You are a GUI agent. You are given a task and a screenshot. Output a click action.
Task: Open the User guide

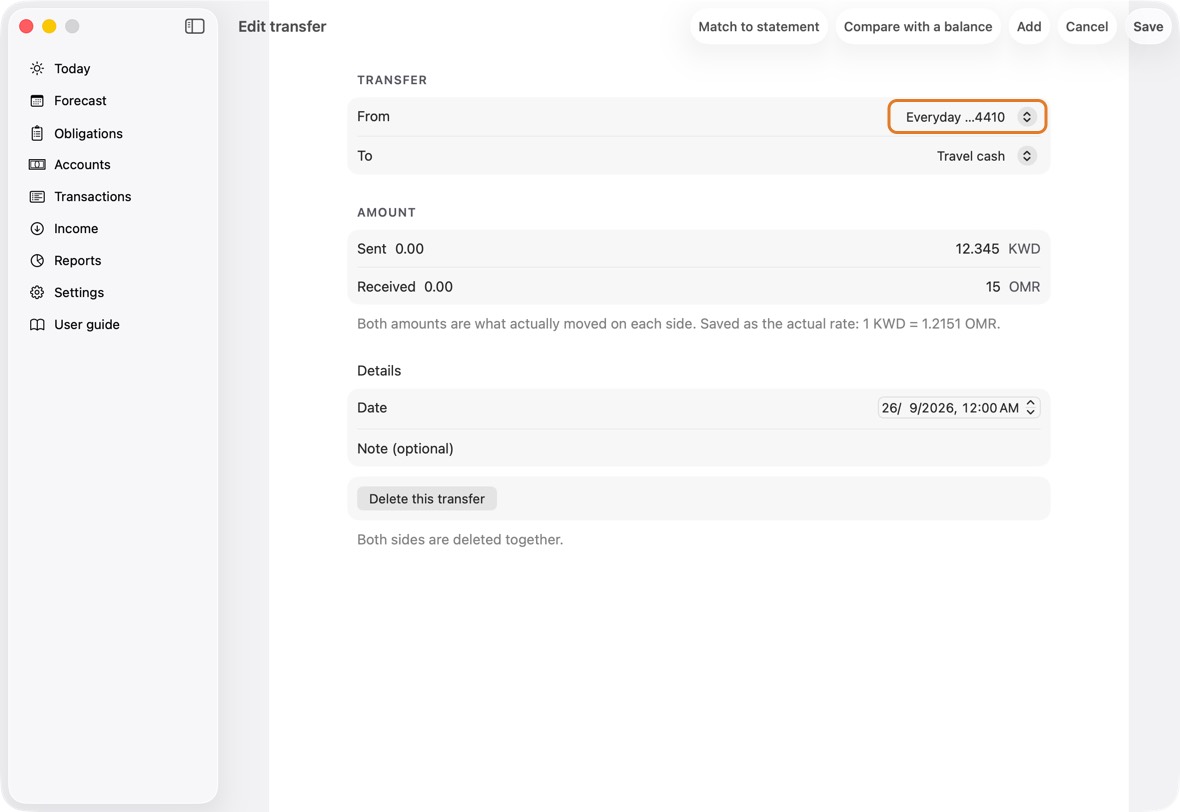(87, 324)
